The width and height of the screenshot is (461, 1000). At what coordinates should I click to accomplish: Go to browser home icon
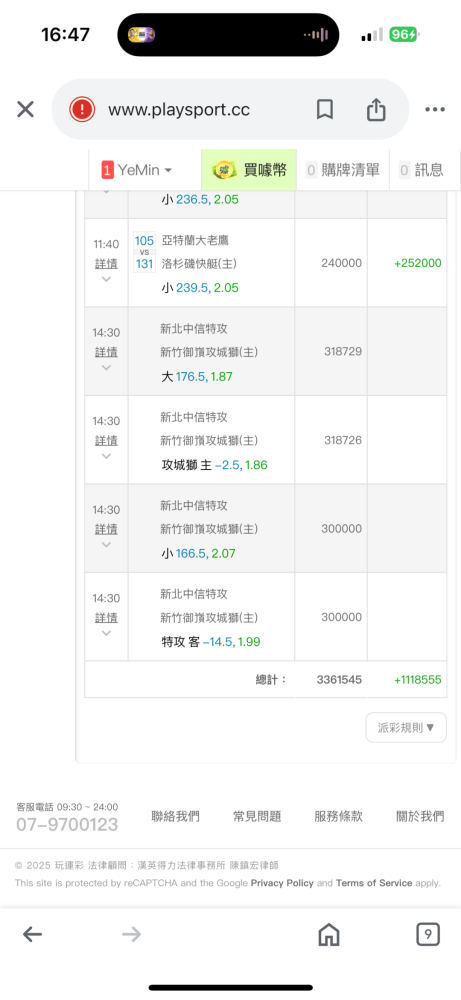328,934
